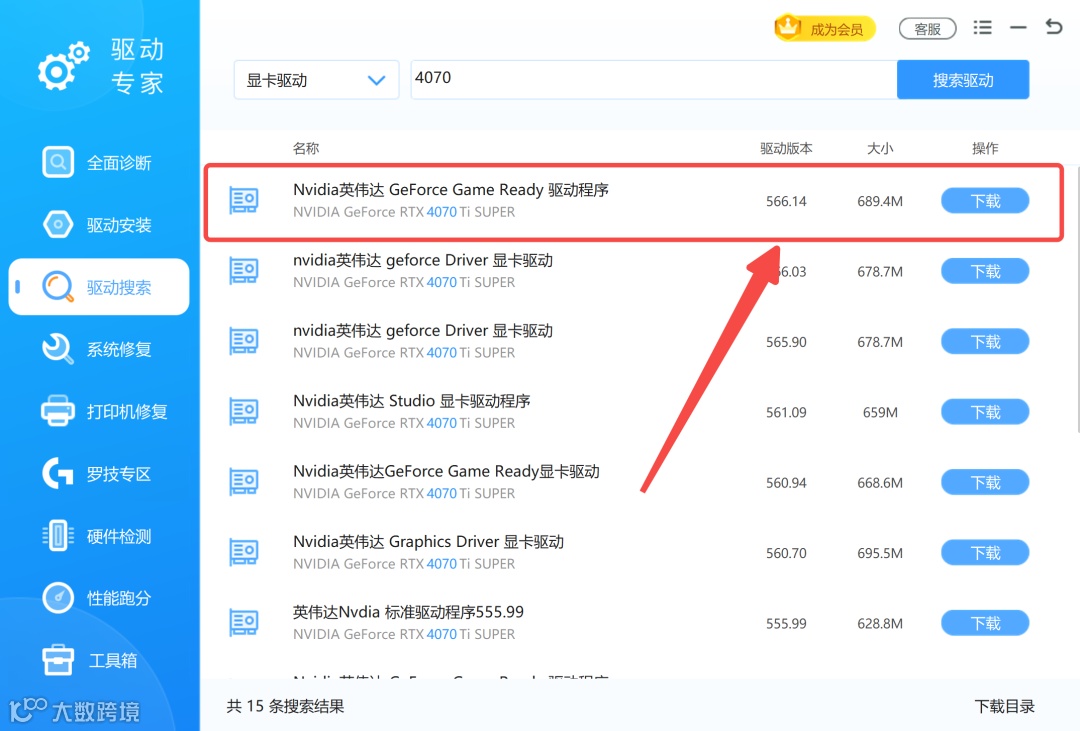Open 驱动安装 in the sidebar
The width and height of the screenshot is (1080, 731).
98,225
